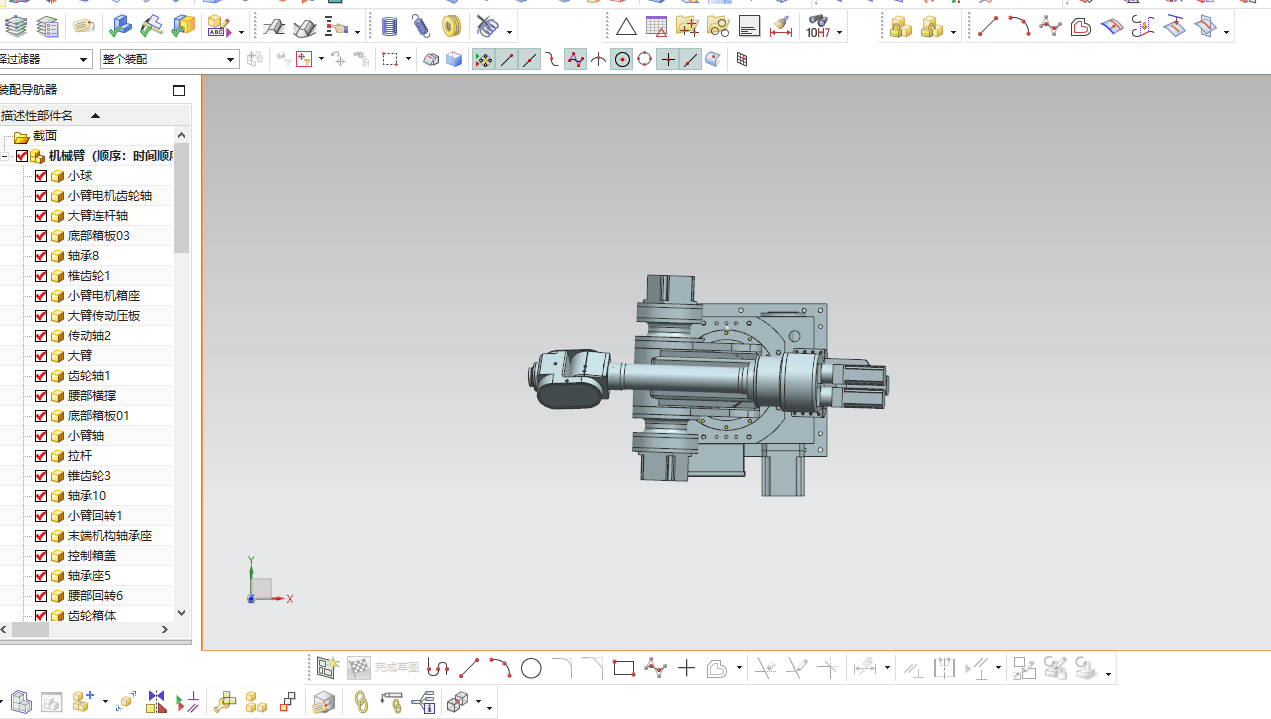Maximize the 装配导航器 panel square button
The image size is (1271, 719).
179,91
